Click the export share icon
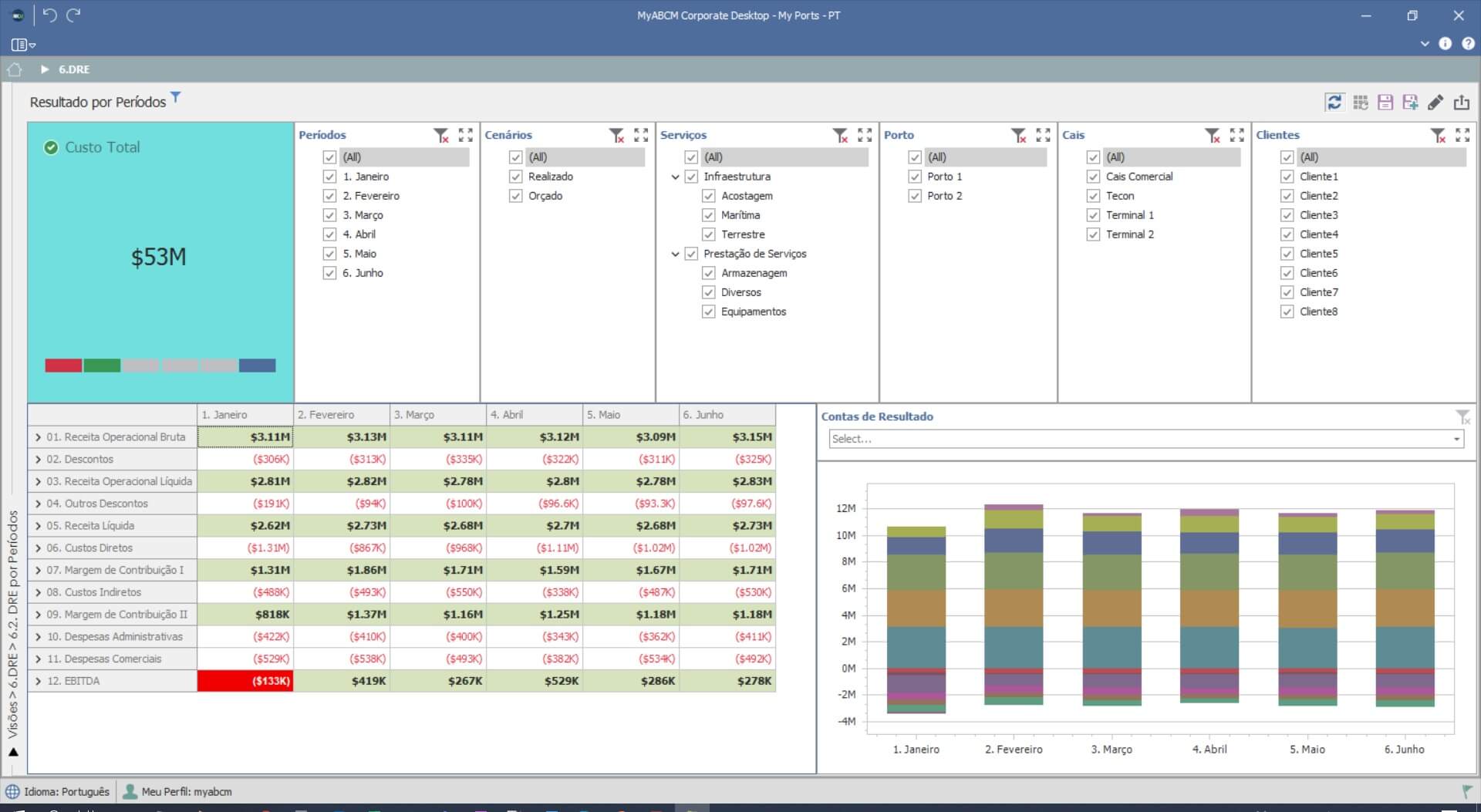The width and height of the screenshot is (1481, 812). (1461, 103)
